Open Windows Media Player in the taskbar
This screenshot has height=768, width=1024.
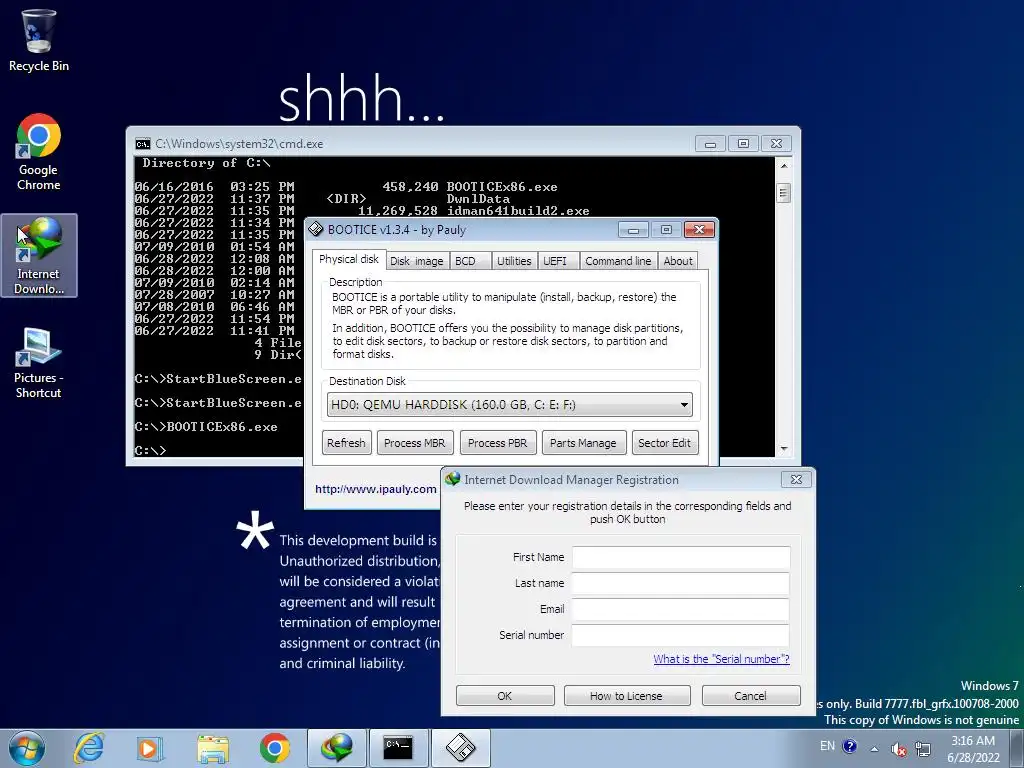[x=149, y=748]
